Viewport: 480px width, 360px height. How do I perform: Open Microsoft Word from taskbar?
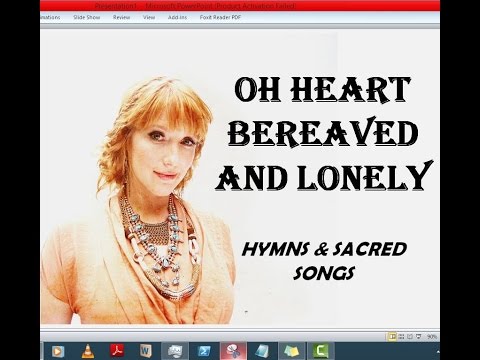coord(146,351)
